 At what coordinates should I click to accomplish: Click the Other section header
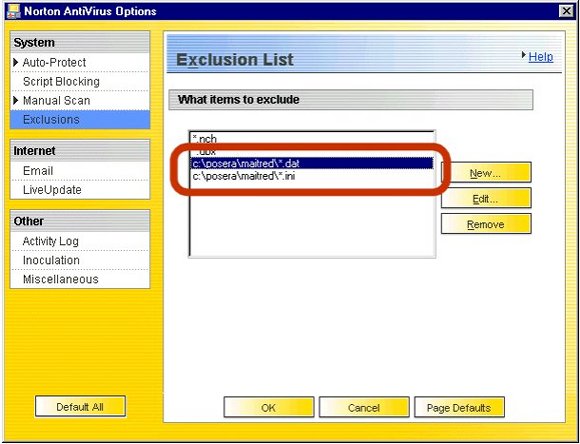tap(80, 221)
